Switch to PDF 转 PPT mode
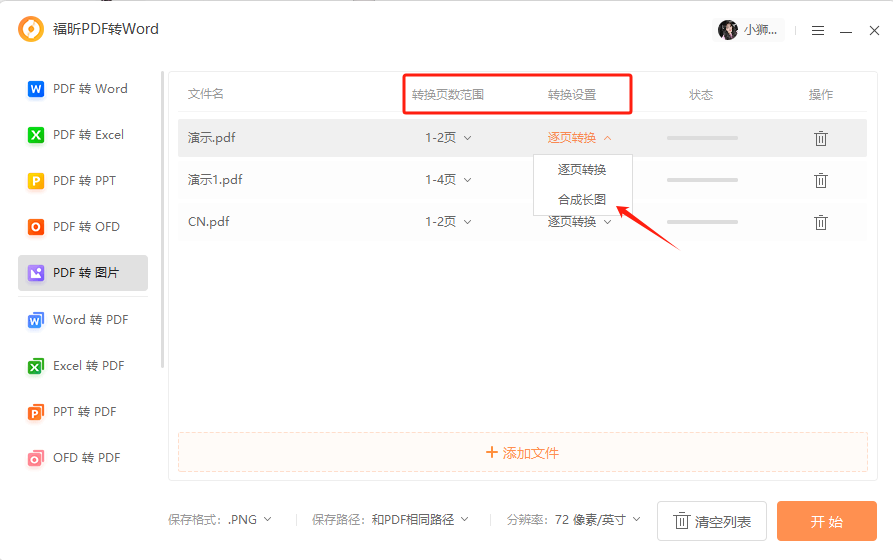This screenshot has height=560, width=893. coord(83,181)
